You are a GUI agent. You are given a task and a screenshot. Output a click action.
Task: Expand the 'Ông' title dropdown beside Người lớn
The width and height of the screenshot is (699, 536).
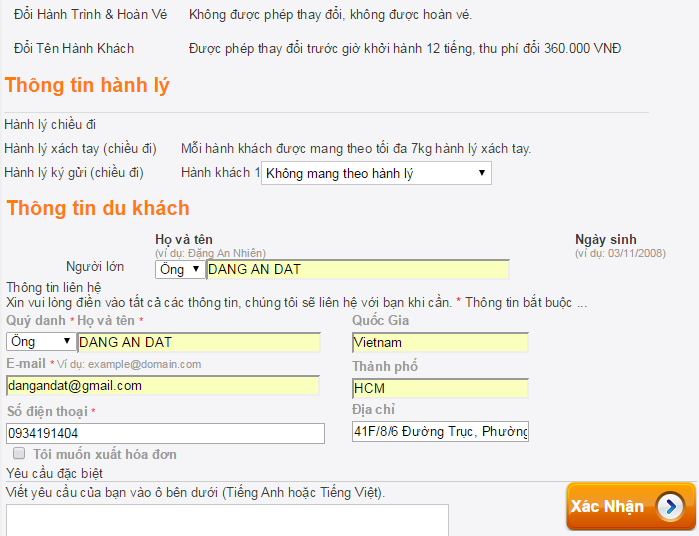[x=180, y=269]
